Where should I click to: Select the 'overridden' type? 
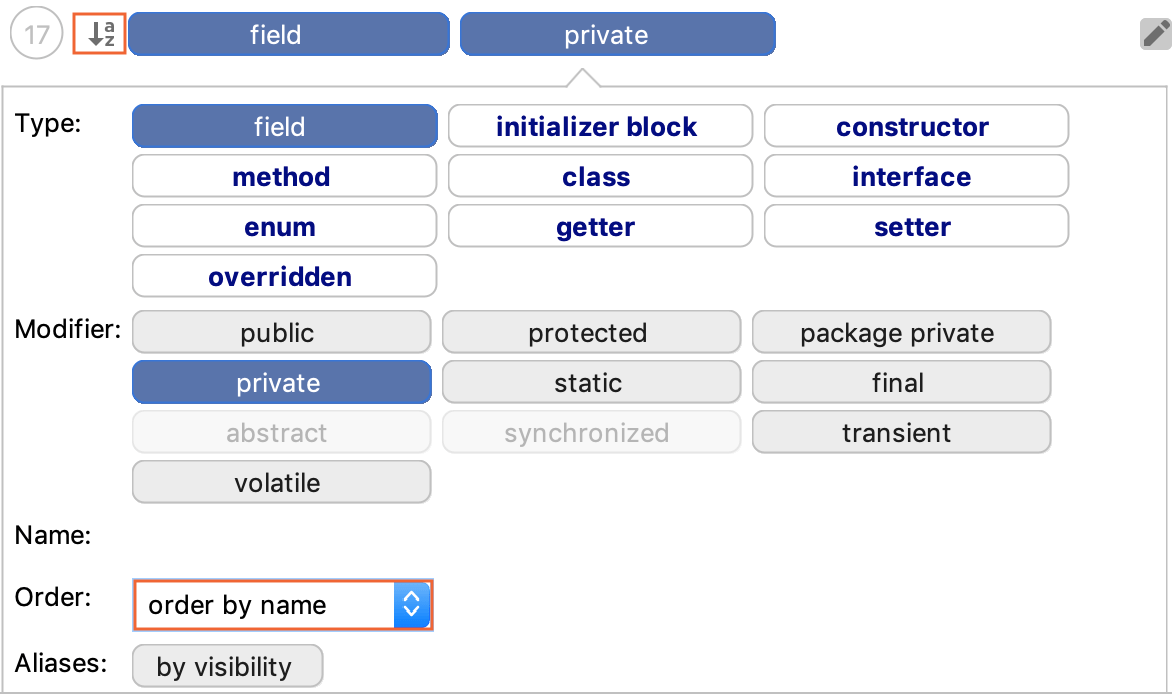coord(284,277)
